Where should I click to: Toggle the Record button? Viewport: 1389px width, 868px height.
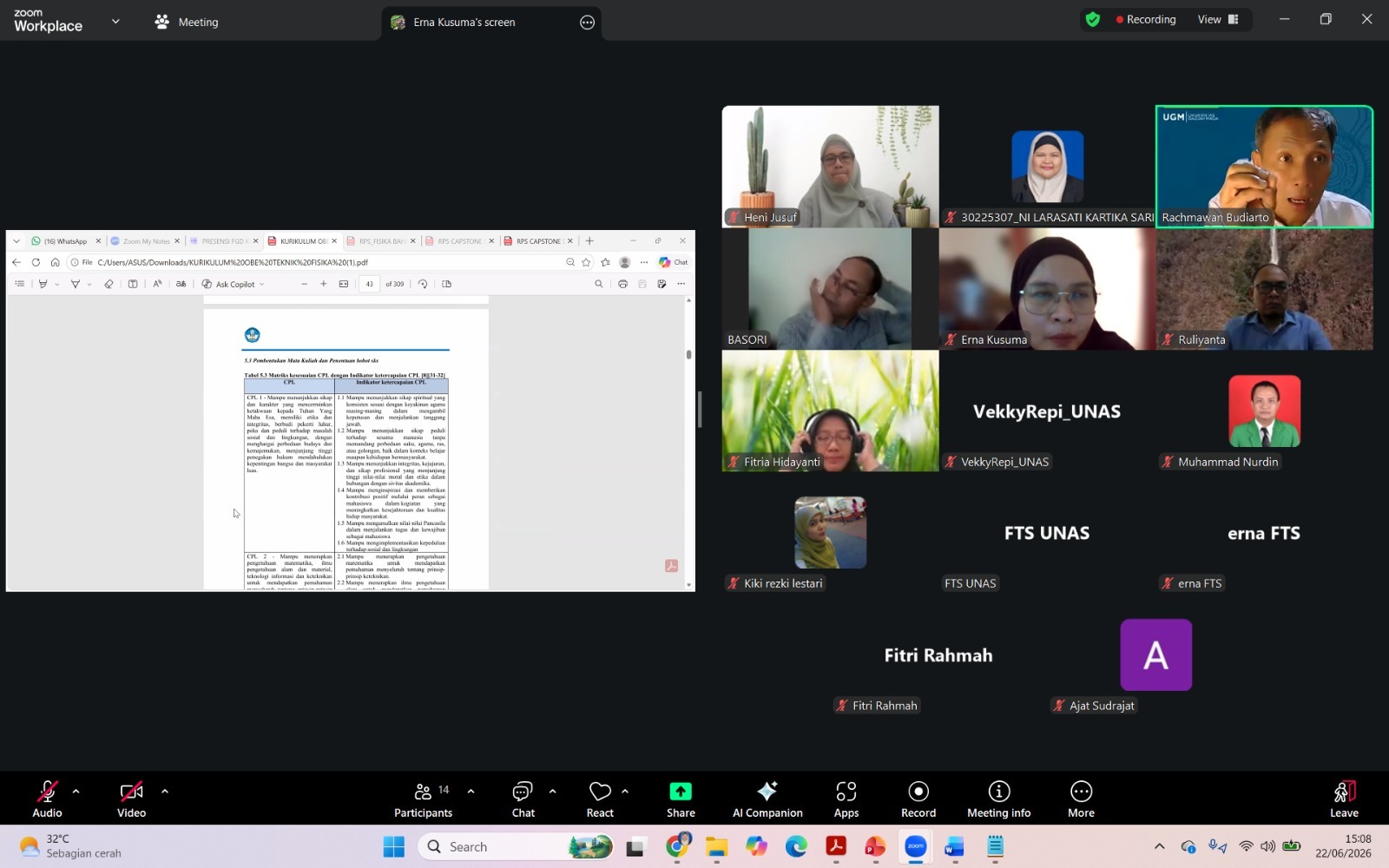(x=918, y=799)
